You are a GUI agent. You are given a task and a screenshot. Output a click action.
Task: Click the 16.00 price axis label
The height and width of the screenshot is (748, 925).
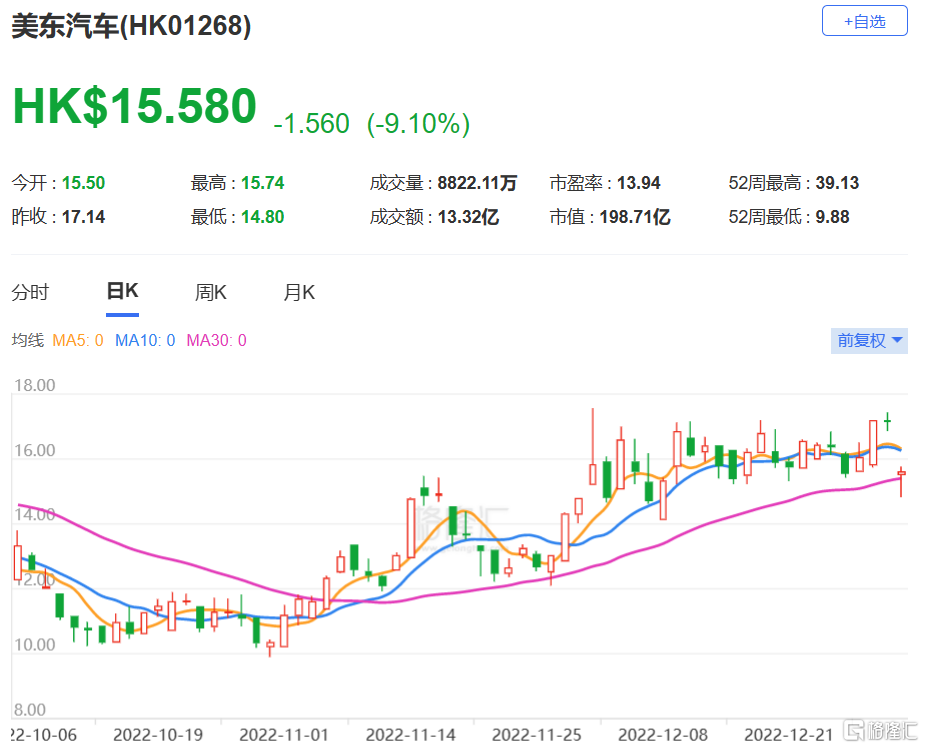click(35, 450)
